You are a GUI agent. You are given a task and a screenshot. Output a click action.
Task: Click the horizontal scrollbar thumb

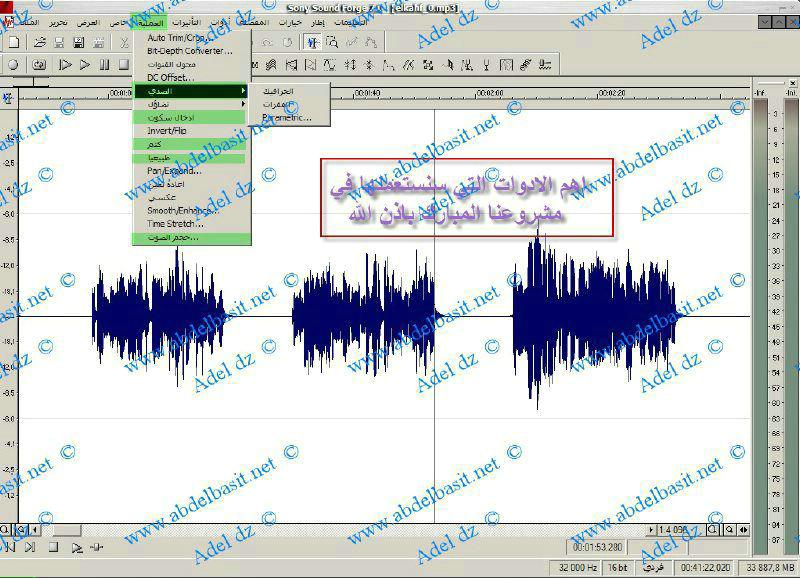click(x=67, y=530)
